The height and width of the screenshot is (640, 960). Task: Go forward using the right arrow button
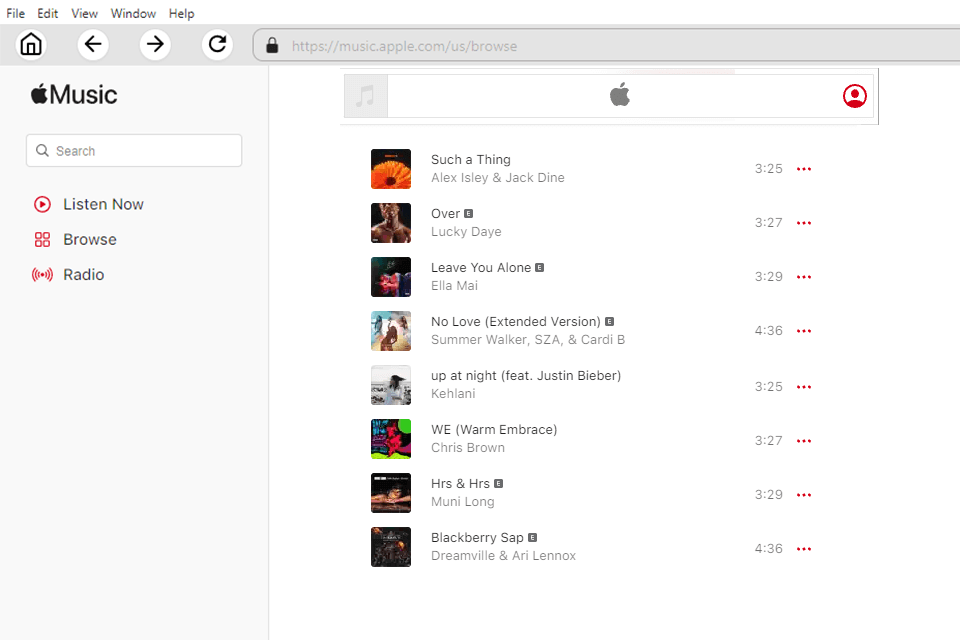155,45
